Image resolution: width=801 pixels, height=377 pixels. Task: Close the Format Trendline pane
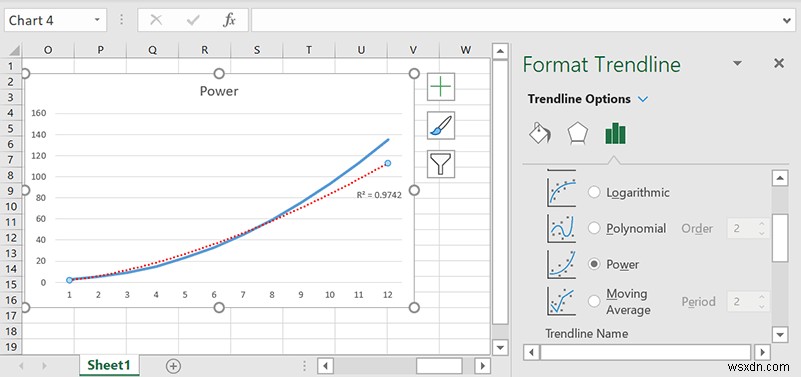pyautogui.click(x=779, y=63)
